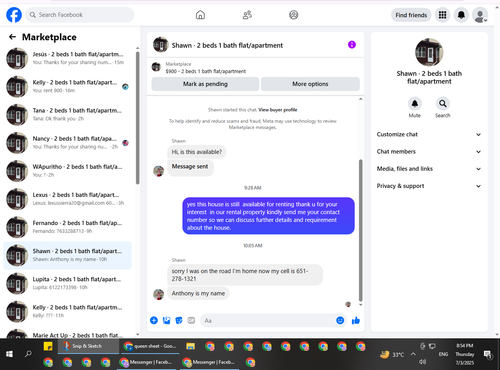This screenshot has height=370, width=500.
Task: Open the system tray volume icon
Action: click(422, 362)
